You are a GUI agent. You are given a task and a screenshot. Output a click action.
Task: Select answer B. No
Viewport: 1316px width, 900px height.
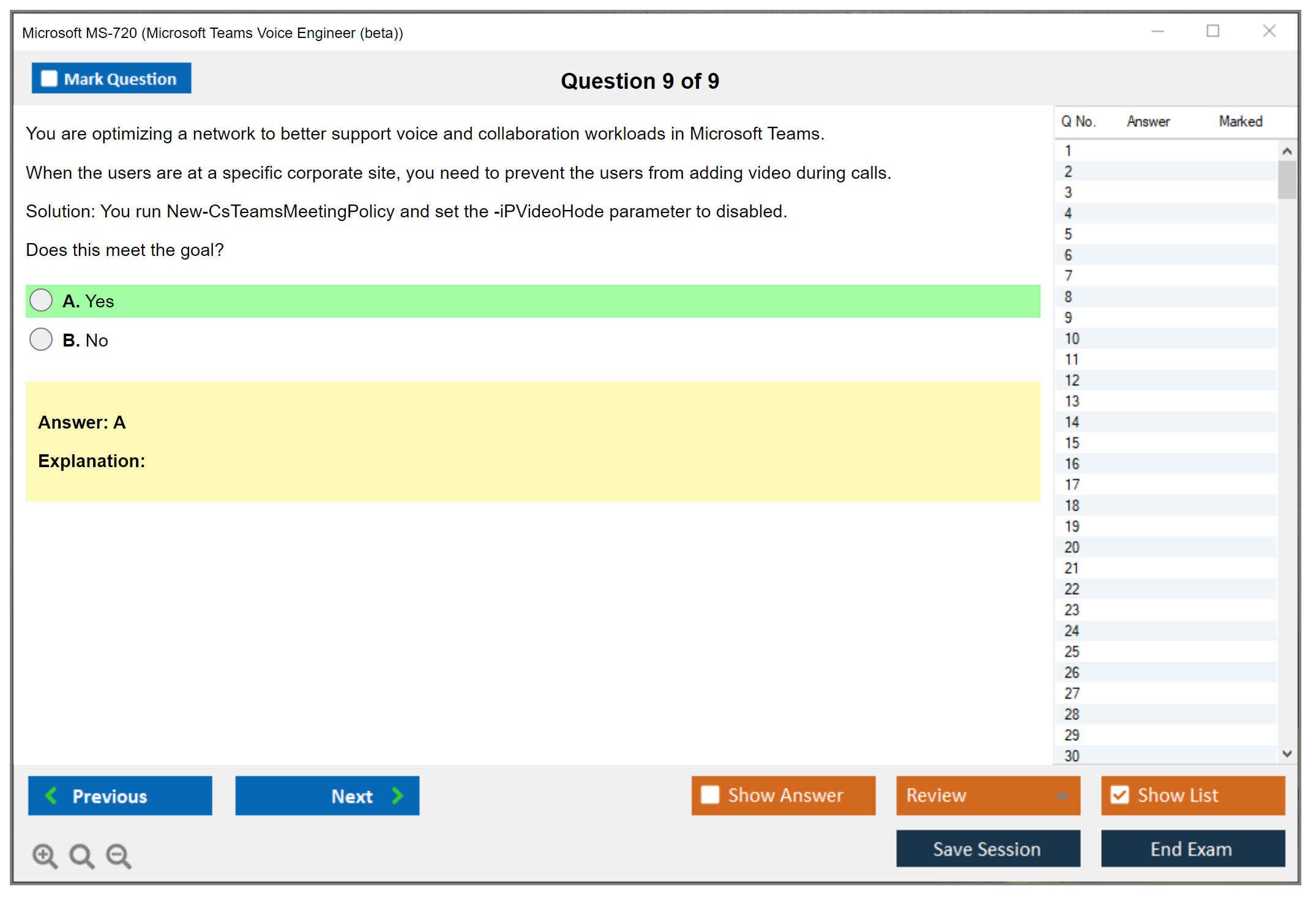tap(41, 340)
